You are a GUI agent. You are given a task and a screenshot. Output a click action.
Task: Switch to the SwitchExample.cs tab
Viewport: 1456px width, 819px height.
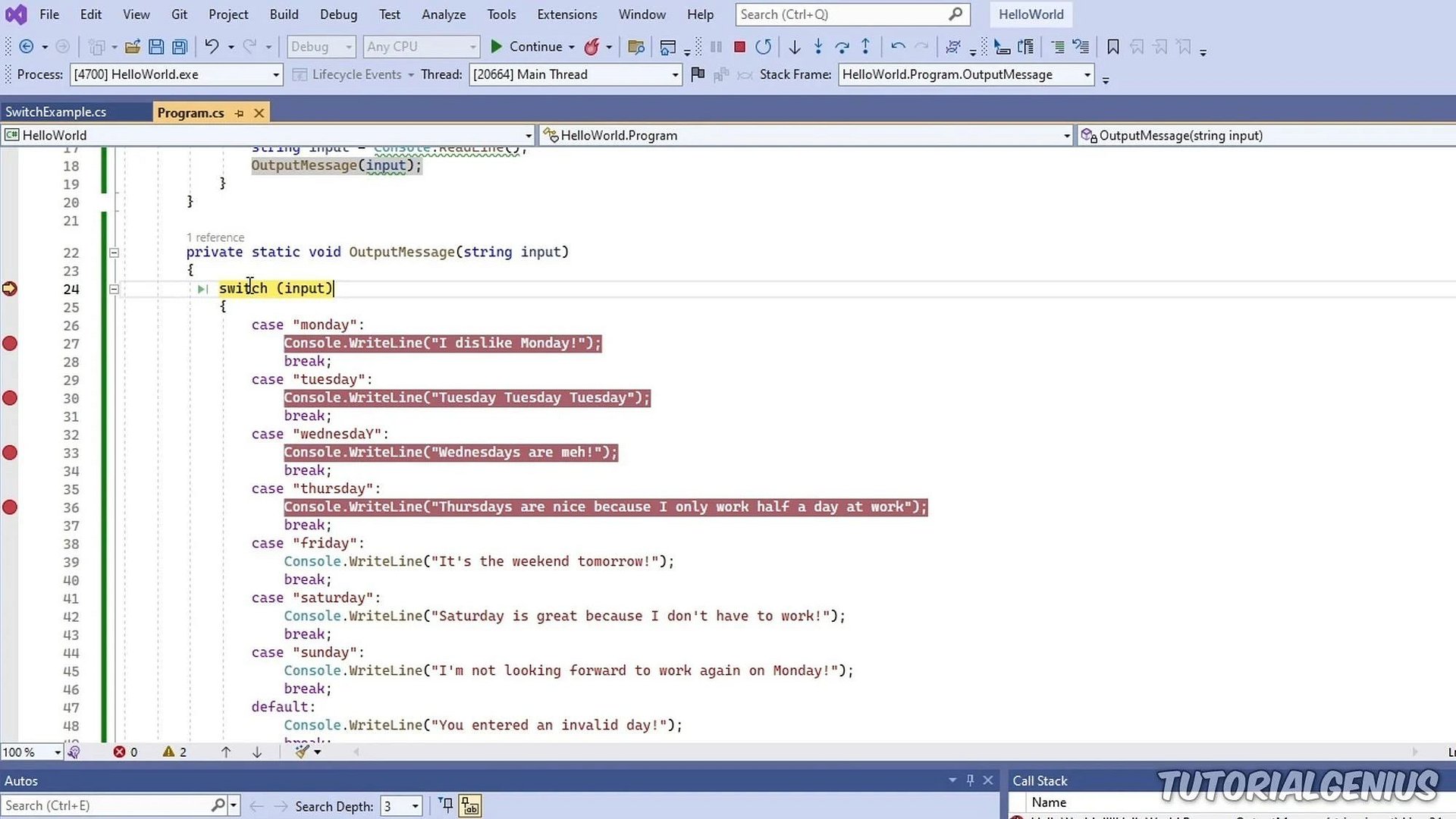(x=56, y=112)
